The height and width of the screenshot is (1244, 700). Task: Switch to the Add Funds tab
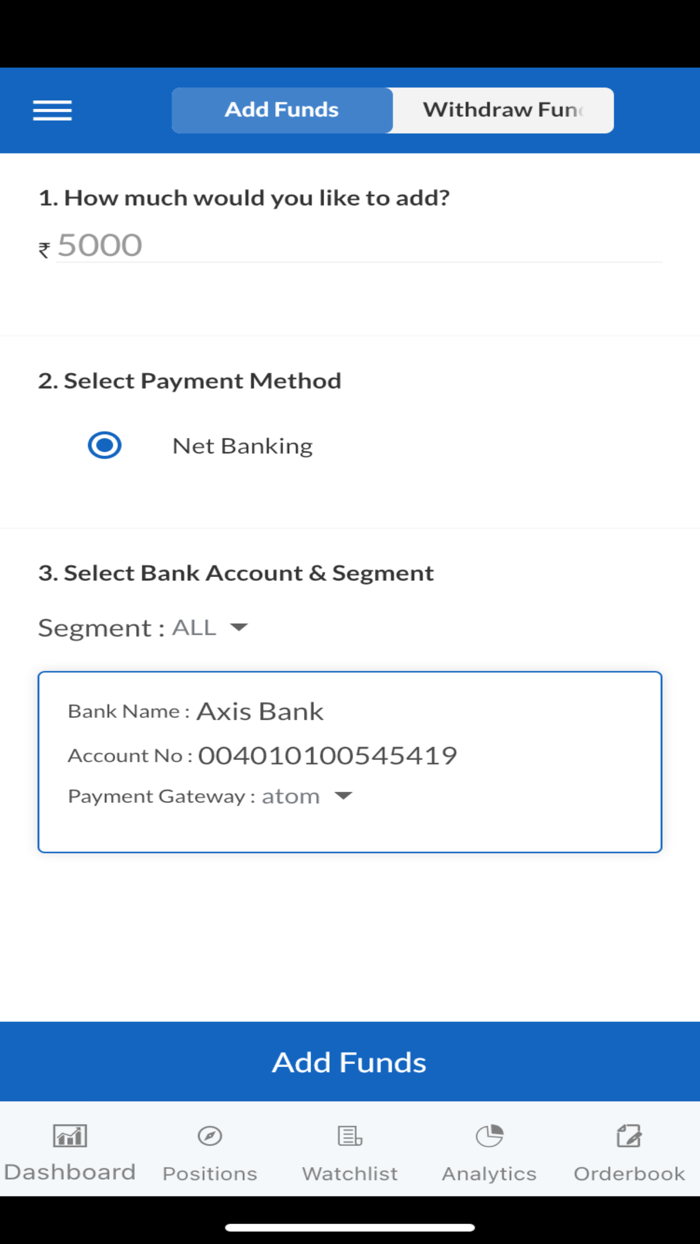pos(282,110)
